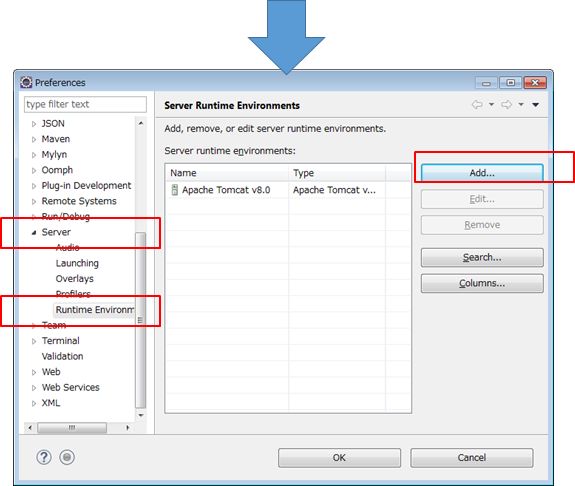Expand the JSON tree node
Screen dimensions: 575x486
tap(34, 124)
